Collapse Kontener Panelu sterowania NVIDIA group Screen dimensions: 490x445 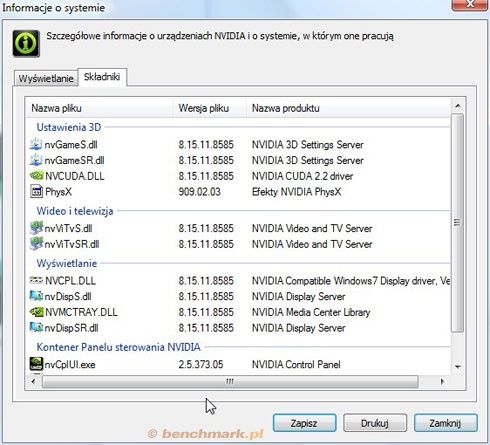point(118,347)
